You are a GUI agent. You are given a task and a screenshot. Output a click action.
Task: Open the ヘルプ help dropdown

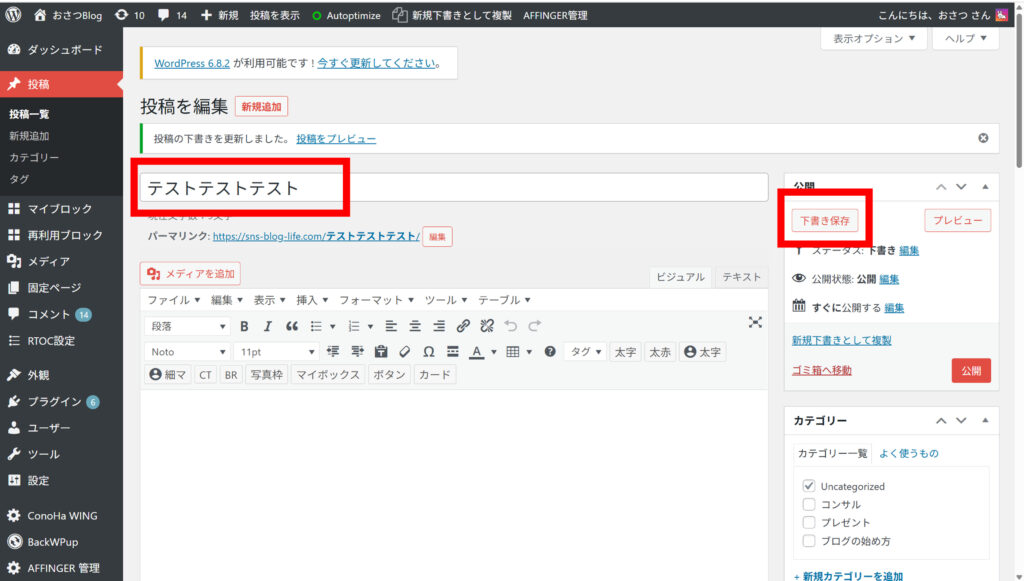(x=965, y=39)
